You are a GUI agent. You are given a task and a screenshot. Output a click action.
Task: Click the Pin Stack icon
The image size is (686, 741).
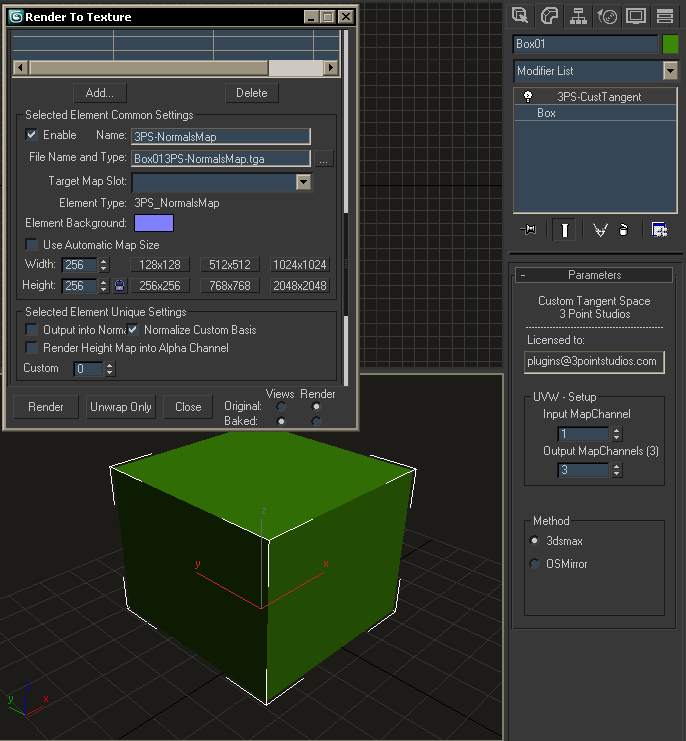[x=528, y=229]
